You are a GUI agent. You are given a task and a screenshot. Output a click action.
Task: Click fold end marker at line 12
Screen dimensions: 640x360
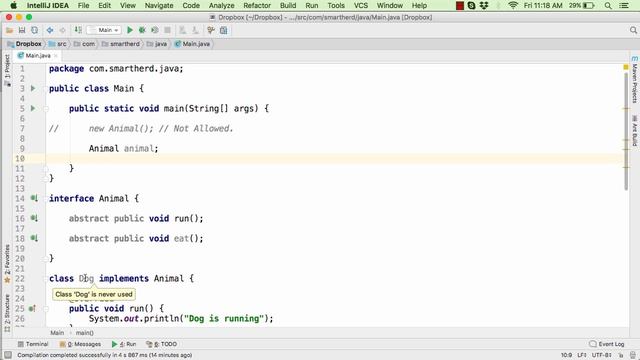pyautogui.click(x=46, y=178)
